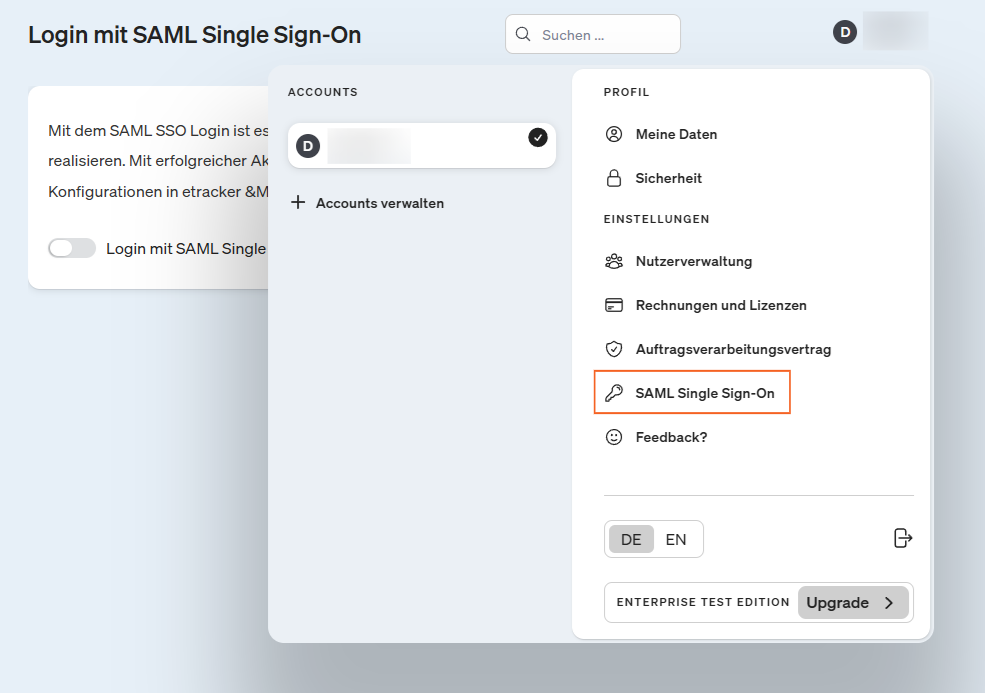The image size is (985, 693).
Task: Select the checked account entry D
Action: tap(421, 146)
